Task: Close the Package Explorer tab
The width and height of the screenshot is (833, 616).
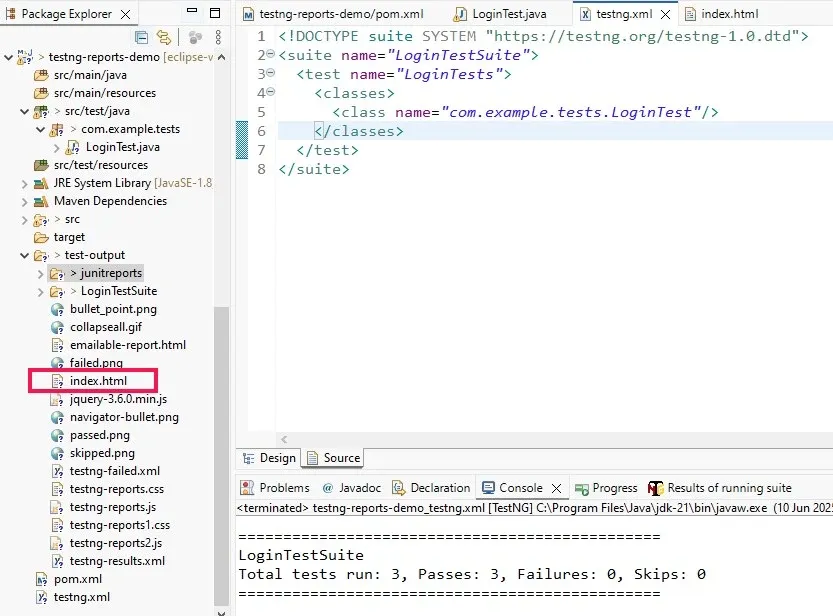Action: click(125, 14)
